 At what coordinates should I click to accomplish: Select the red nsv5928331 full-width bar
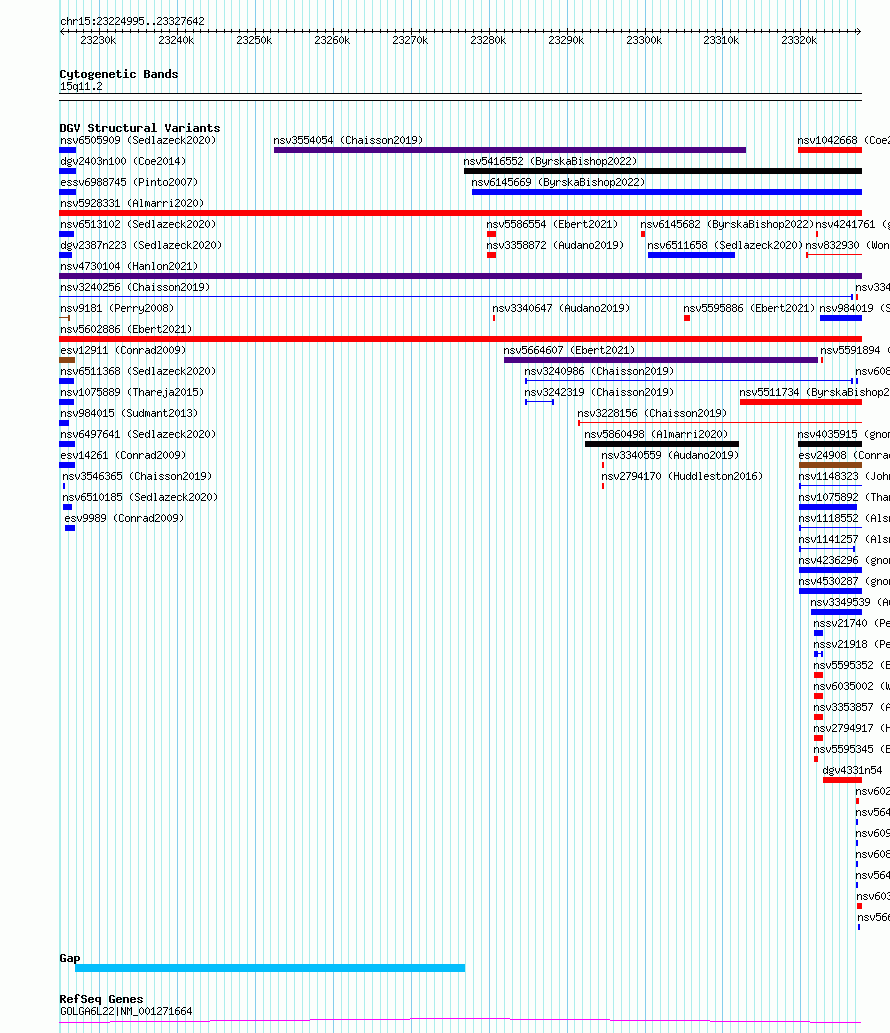coord(460,213)
